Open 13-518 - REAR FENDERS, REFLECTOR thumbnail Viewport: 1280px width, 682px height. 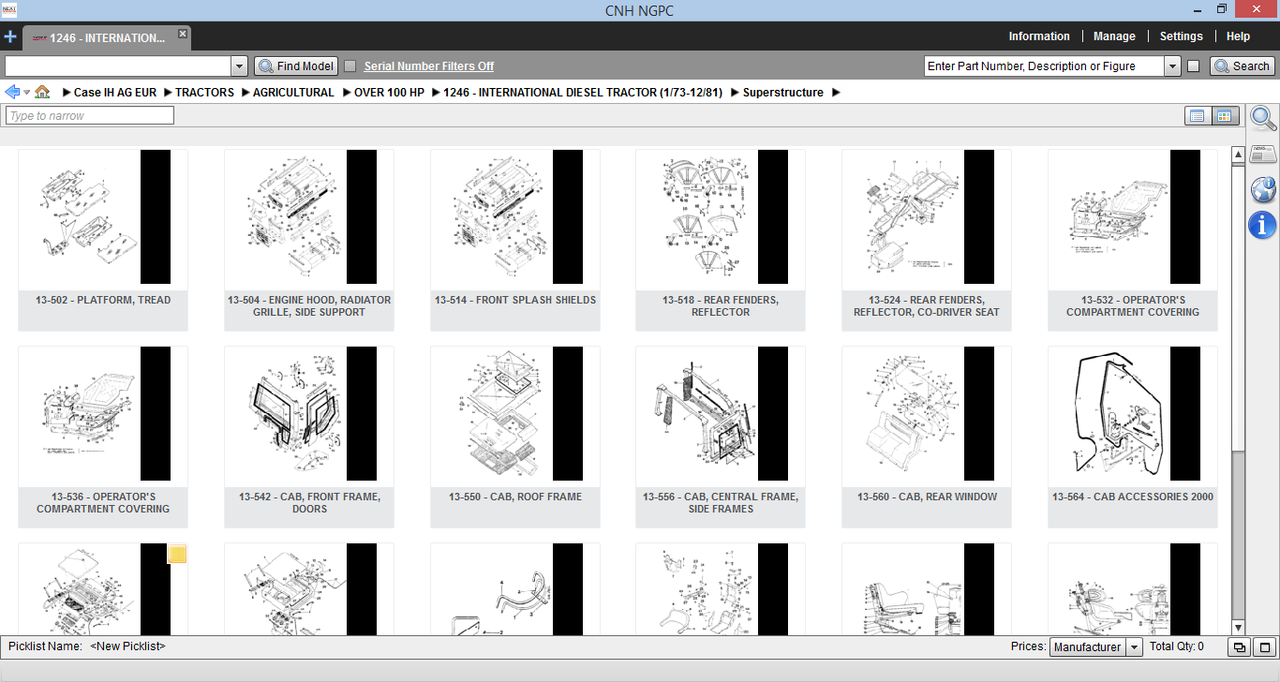pos(721,240)
